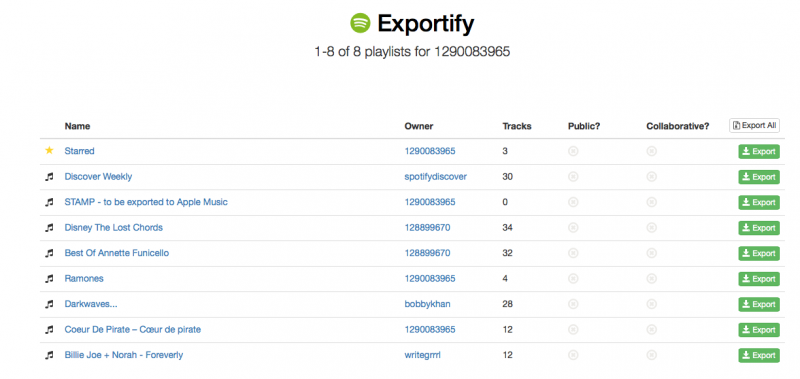Click the Collaborative status icon in Starred row
The width and height of the screenshot is (800, 379).
pos(652,151)
